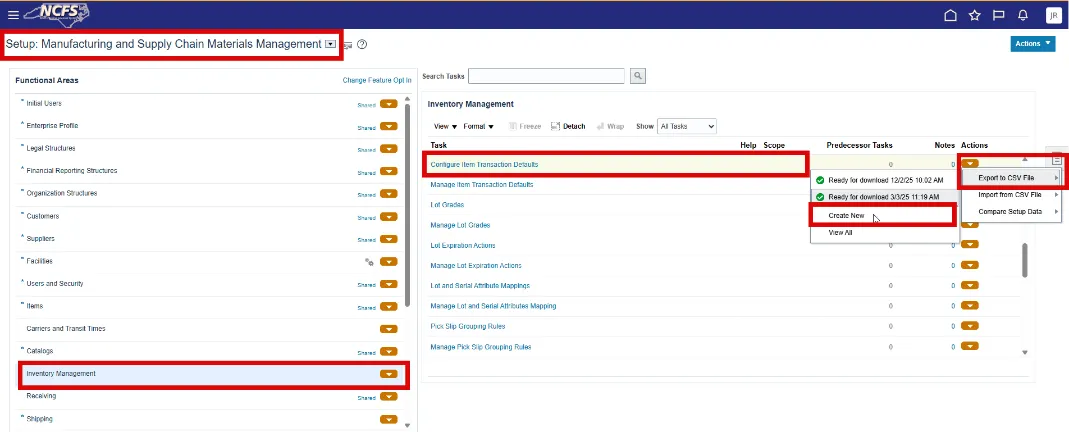Open Shipping actions dropdown
Viewport: 1069px width, 432px height.
[389, 419]
